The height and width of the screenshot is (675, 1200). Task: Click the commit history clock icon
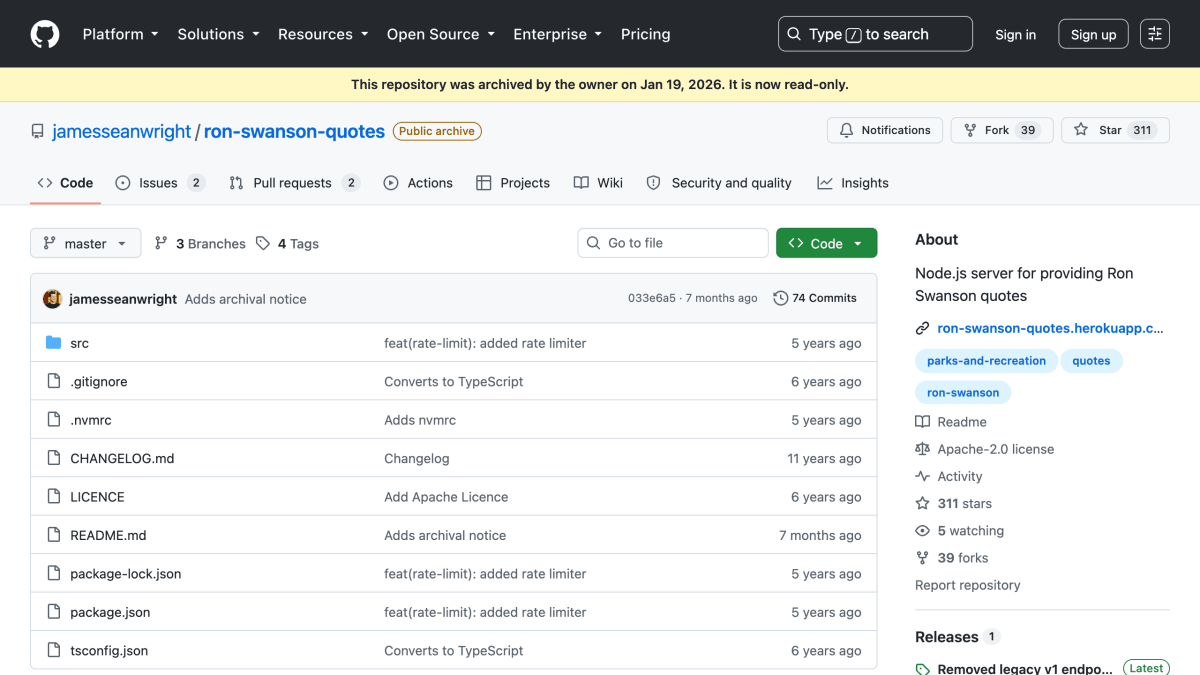780,298
